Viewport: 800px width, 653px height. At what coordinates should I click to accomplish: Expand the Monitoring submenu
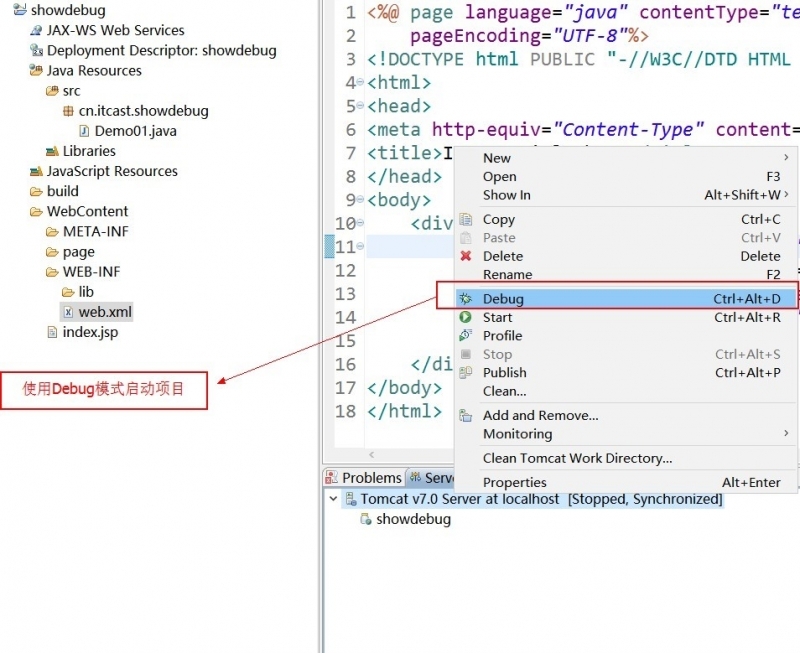(x=786, y=434)
